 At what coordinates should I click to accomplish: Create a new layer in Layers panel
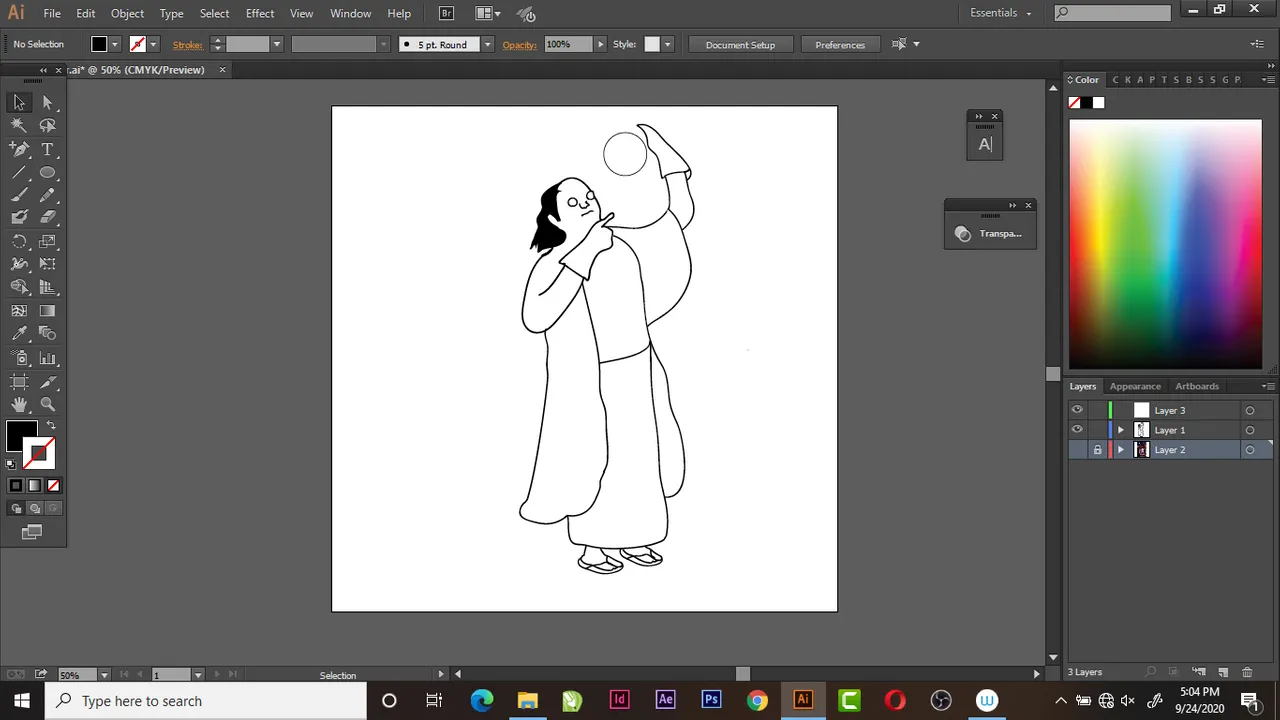1223,672
